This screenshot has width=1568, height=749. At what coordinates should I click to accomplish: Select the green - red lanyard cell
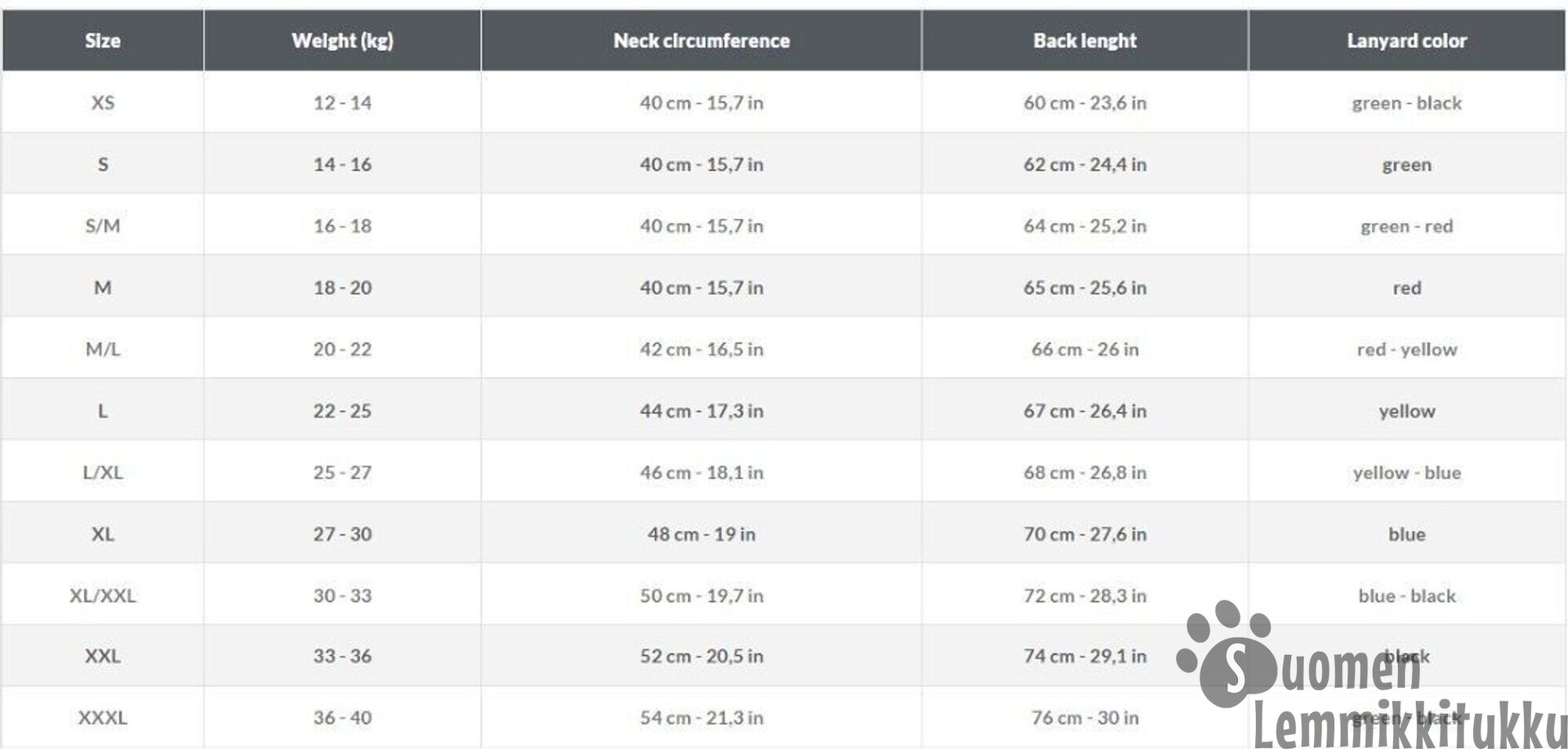click(x=1407, y=225)
